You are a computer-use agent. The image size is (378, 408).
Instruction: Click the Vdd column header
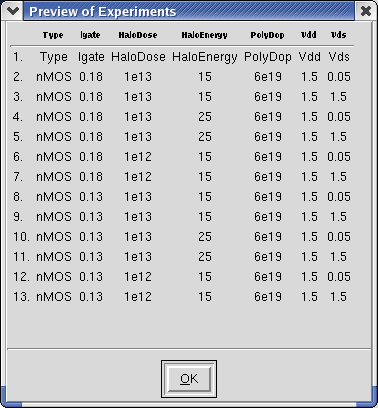[x=309, y=35]
